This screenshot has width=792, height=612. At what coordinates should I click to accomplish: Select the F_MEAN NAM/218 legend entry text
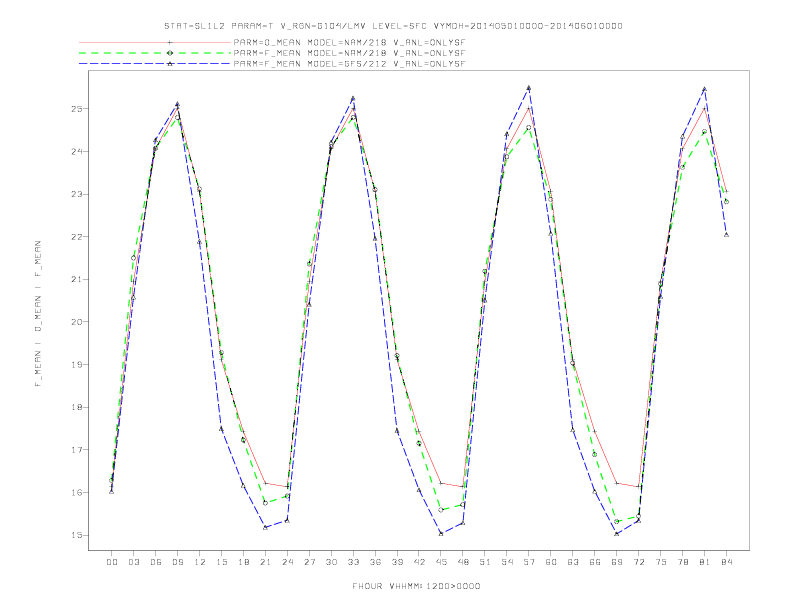pos(349,53)
